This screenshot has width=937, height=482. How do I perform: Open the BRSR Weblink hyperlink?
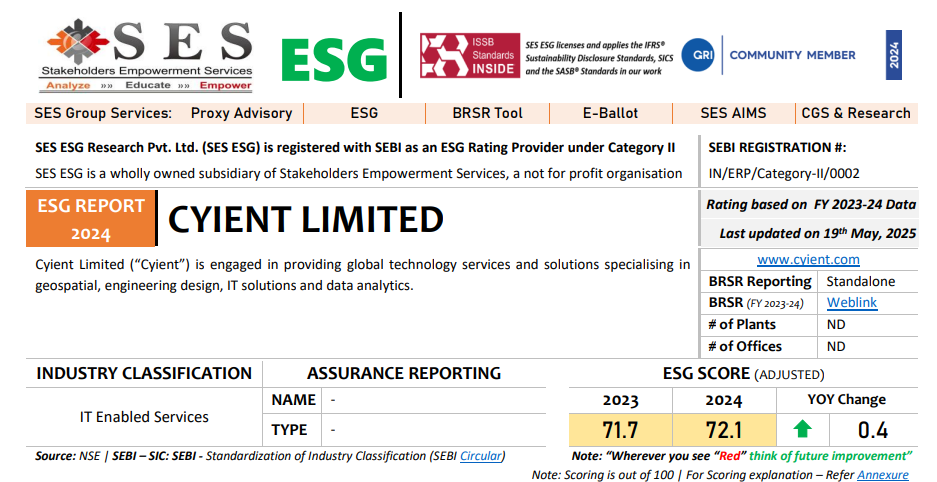click(x=852, y=302)
